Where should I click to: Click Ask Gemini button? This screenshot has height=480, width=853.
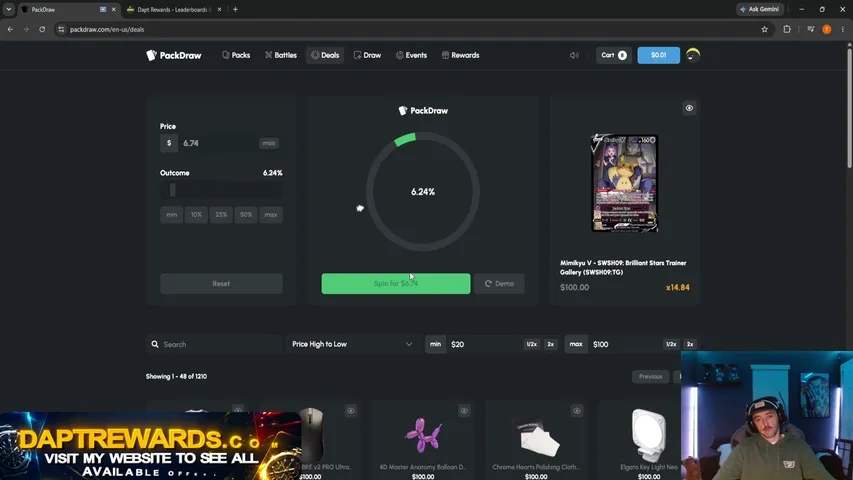tap(759, 9)
